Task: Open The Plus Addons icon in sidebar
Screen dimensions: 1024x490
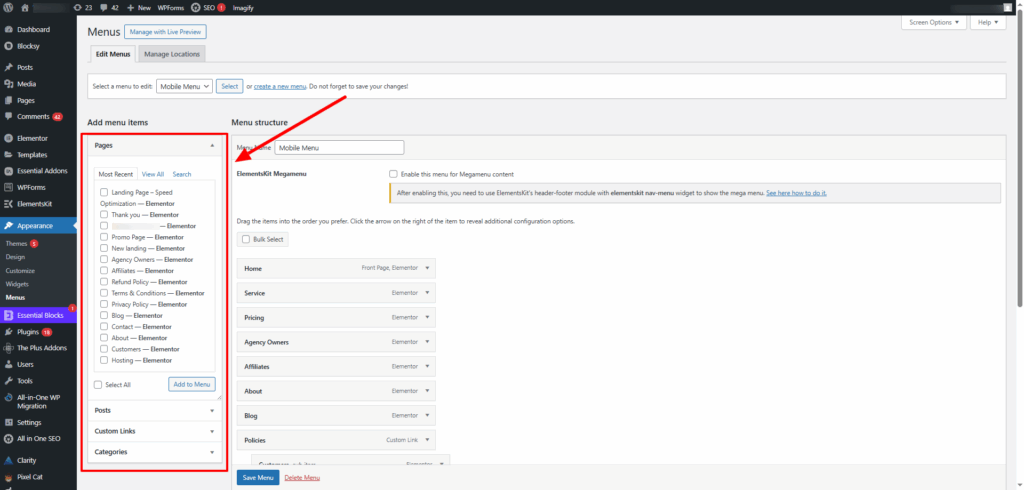Action: click(x=8, y=348)
